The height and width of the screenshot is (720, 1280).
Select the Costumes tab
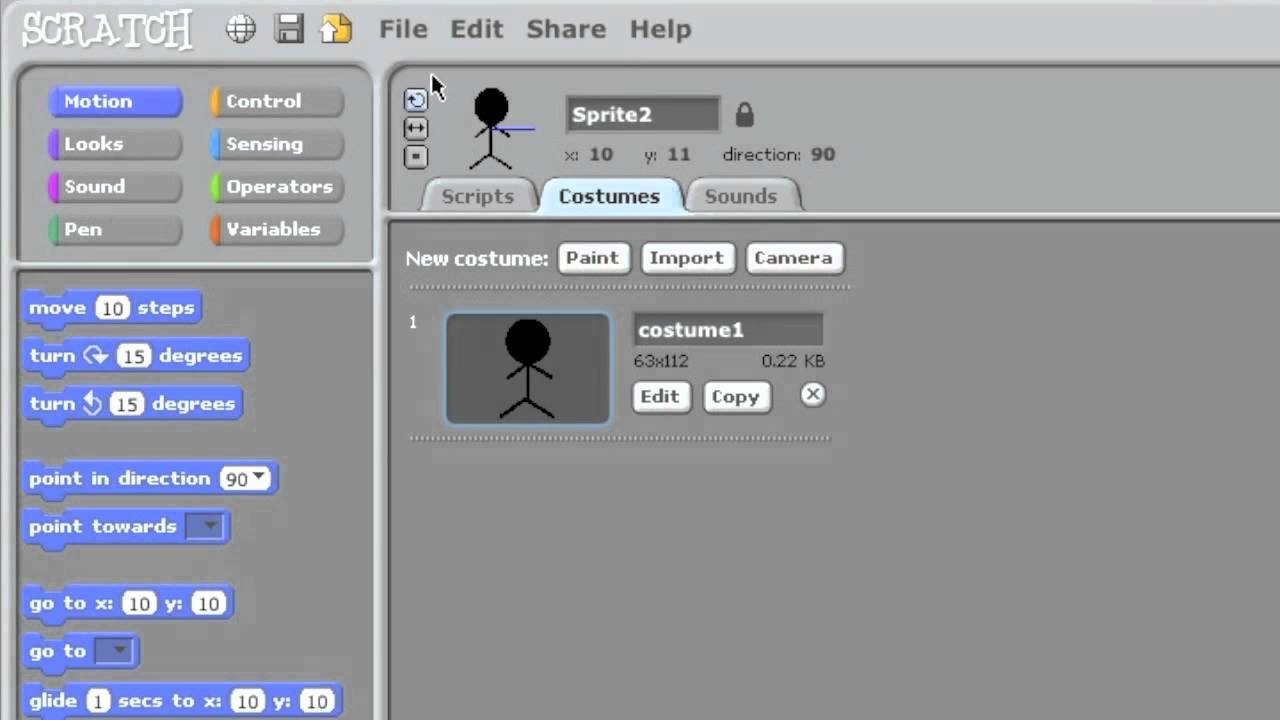click(609, 196)
